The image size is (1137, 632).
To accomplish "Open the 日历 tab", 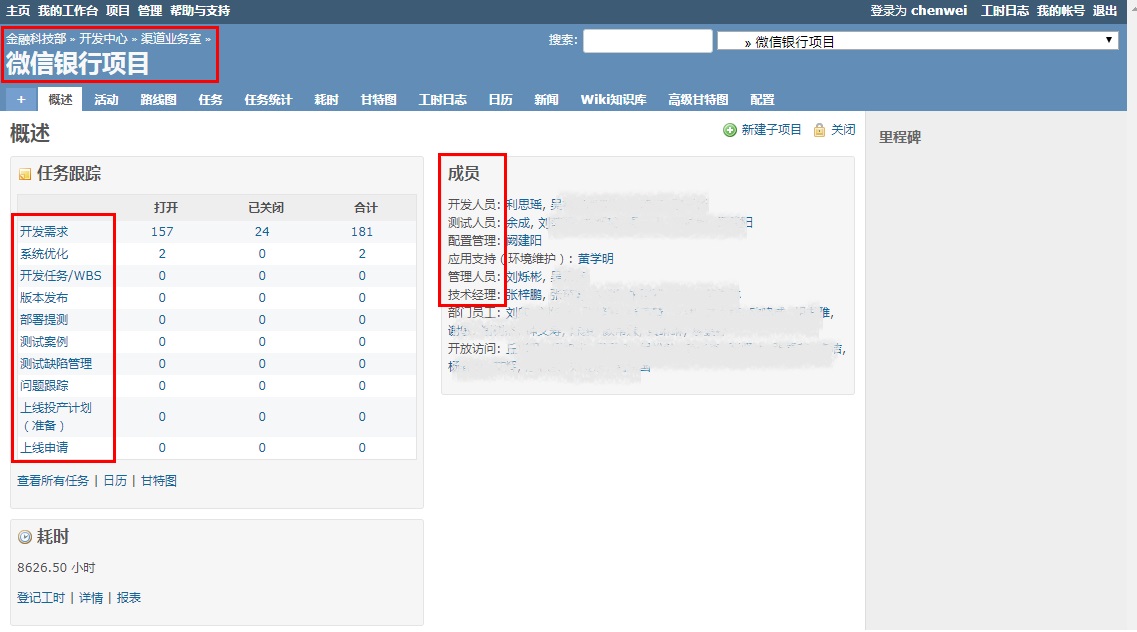I will 500,99.
